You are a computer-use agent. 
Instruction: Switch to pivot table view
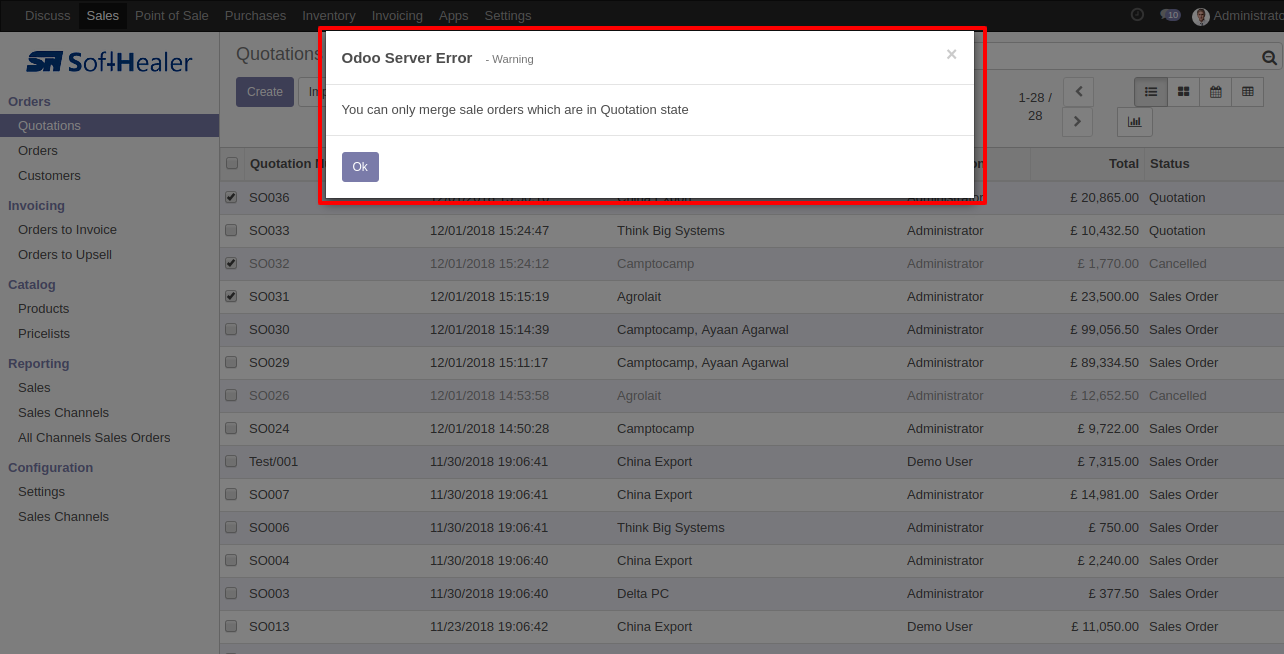(x=1247, y=91)
